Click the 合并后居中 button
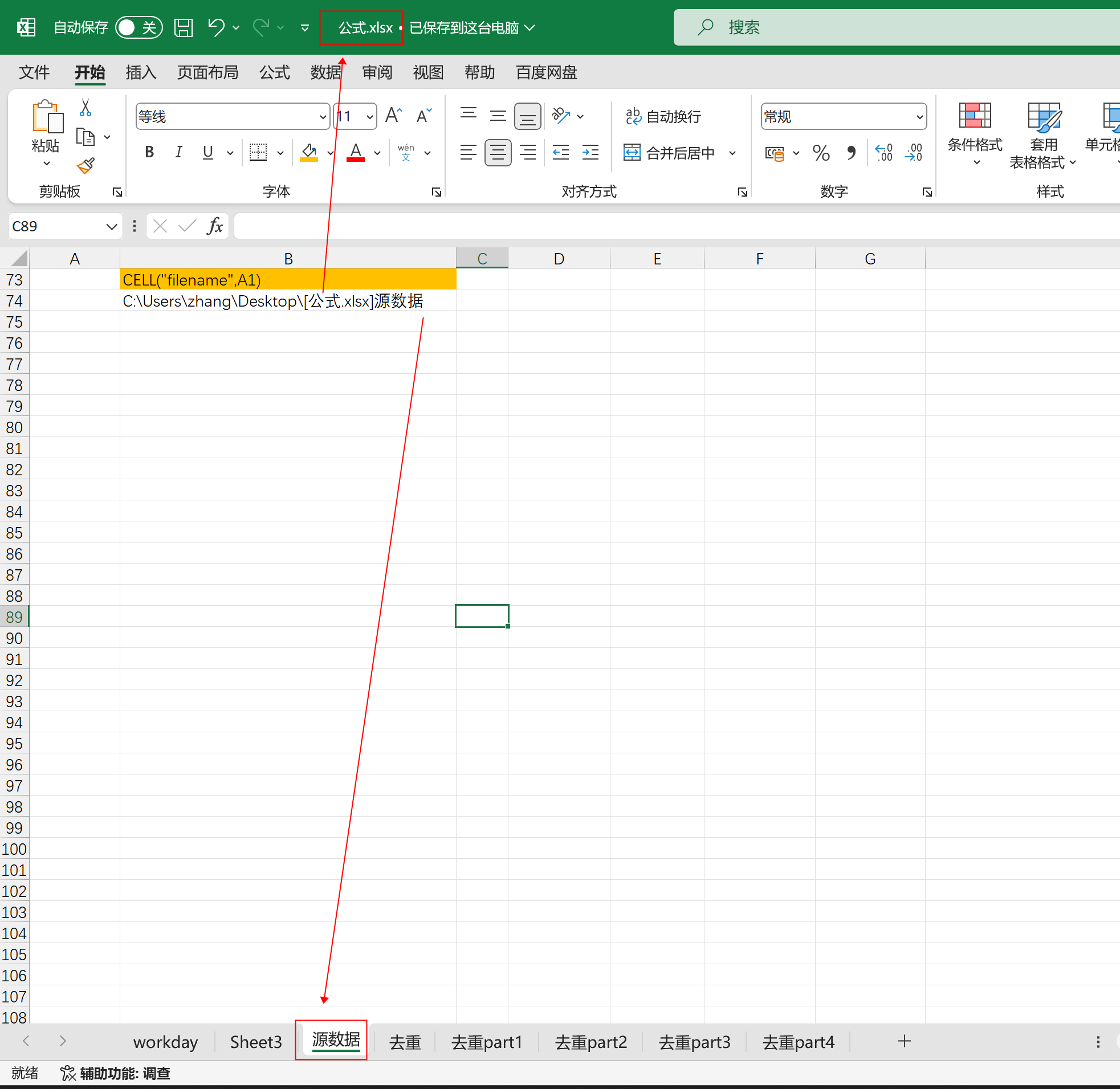The width and height of the screenshot is (1120, 1089). click(x=669, y=153)
